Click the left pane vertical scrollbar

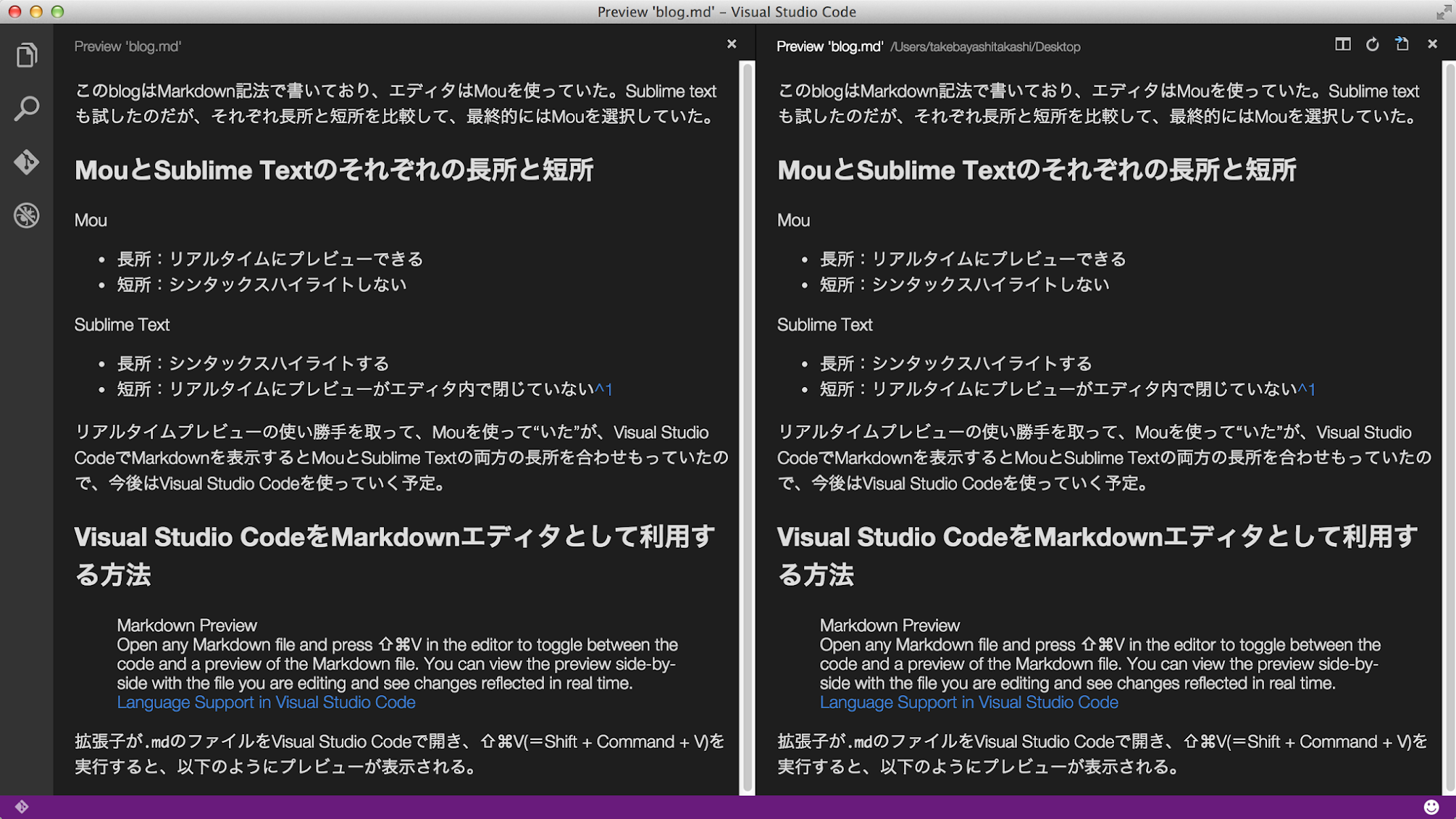(746, 428)
